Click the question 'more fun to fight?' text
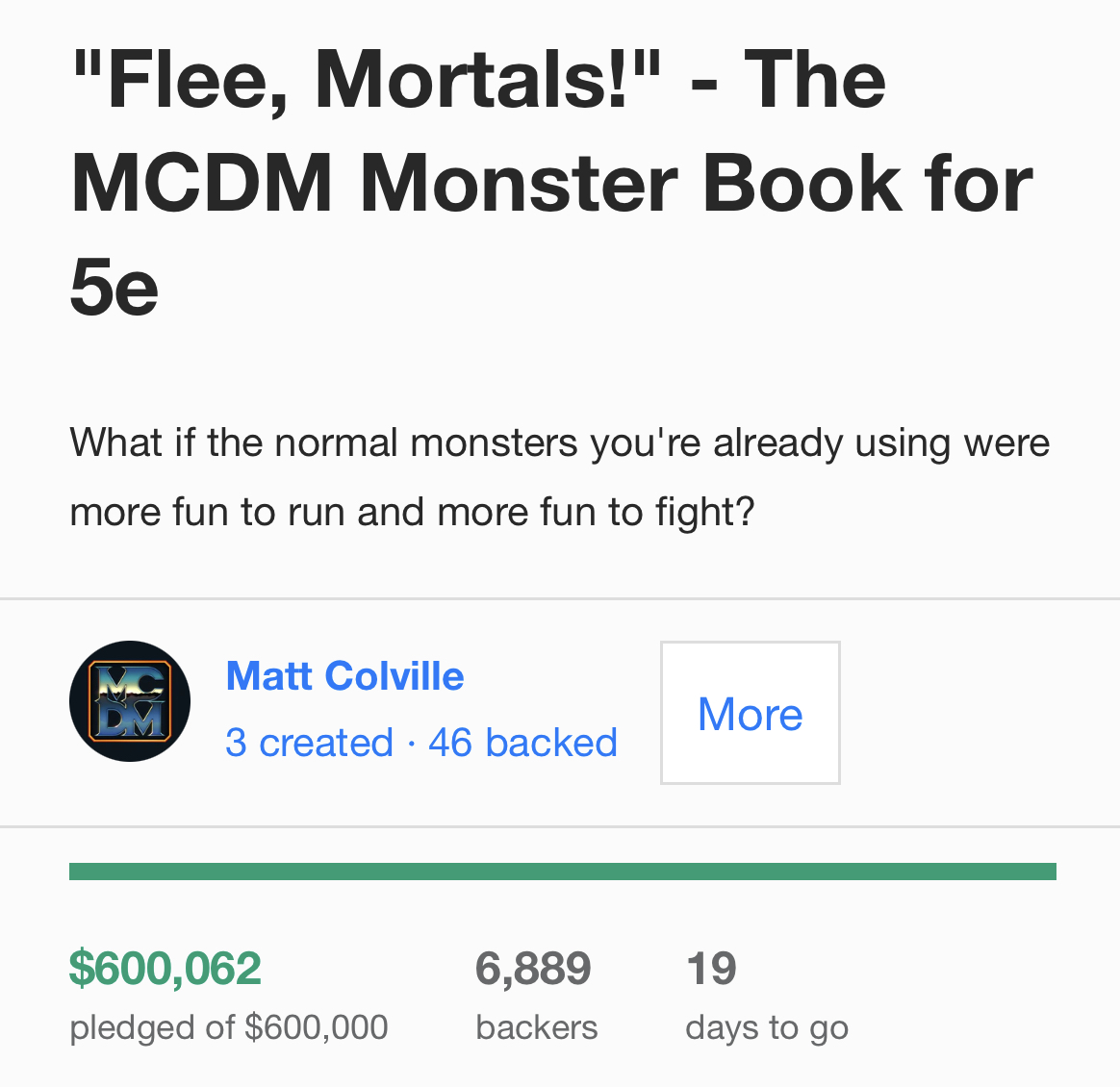This screenshot has width=1120, height=1087. point(596,512)
